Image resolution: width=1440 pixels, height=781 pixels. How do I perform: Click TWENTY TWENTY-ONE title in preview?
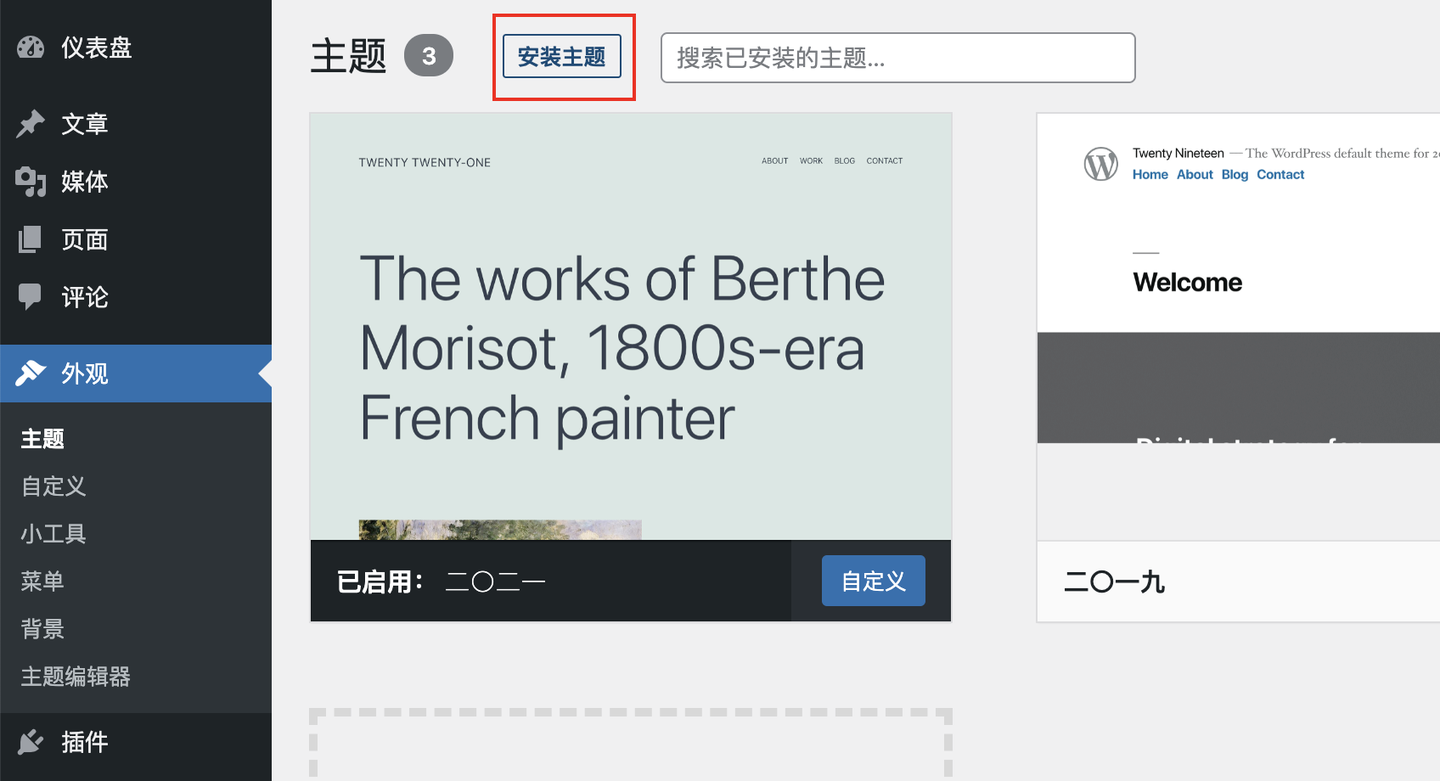click(x=425, y=162)
